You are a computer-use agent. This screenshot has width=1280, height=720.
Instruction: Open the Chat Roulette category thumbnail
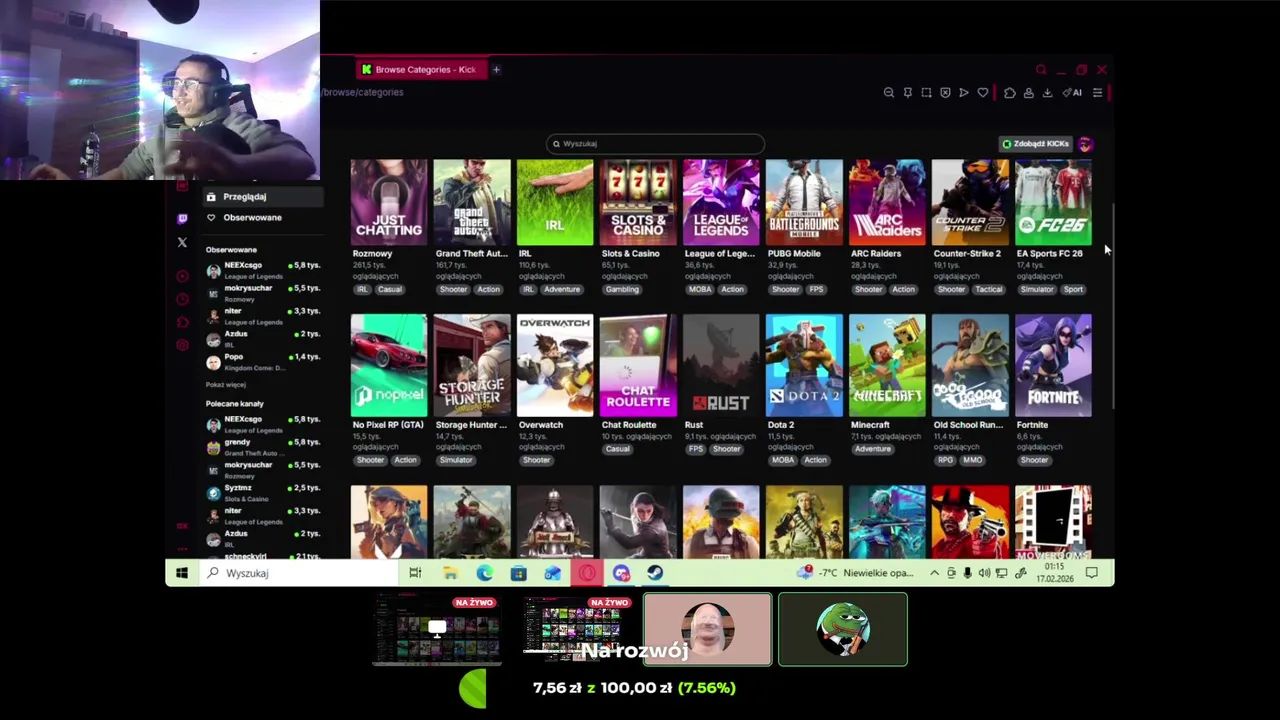638,365
